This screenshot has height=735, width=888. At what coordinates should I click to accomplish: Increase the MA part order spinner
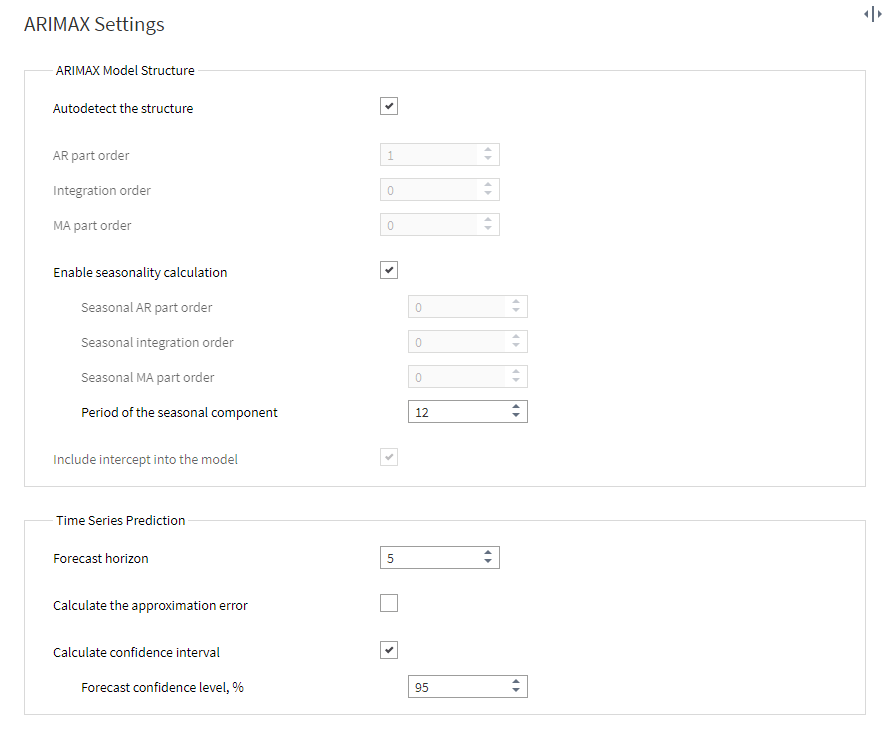point(488,220)
